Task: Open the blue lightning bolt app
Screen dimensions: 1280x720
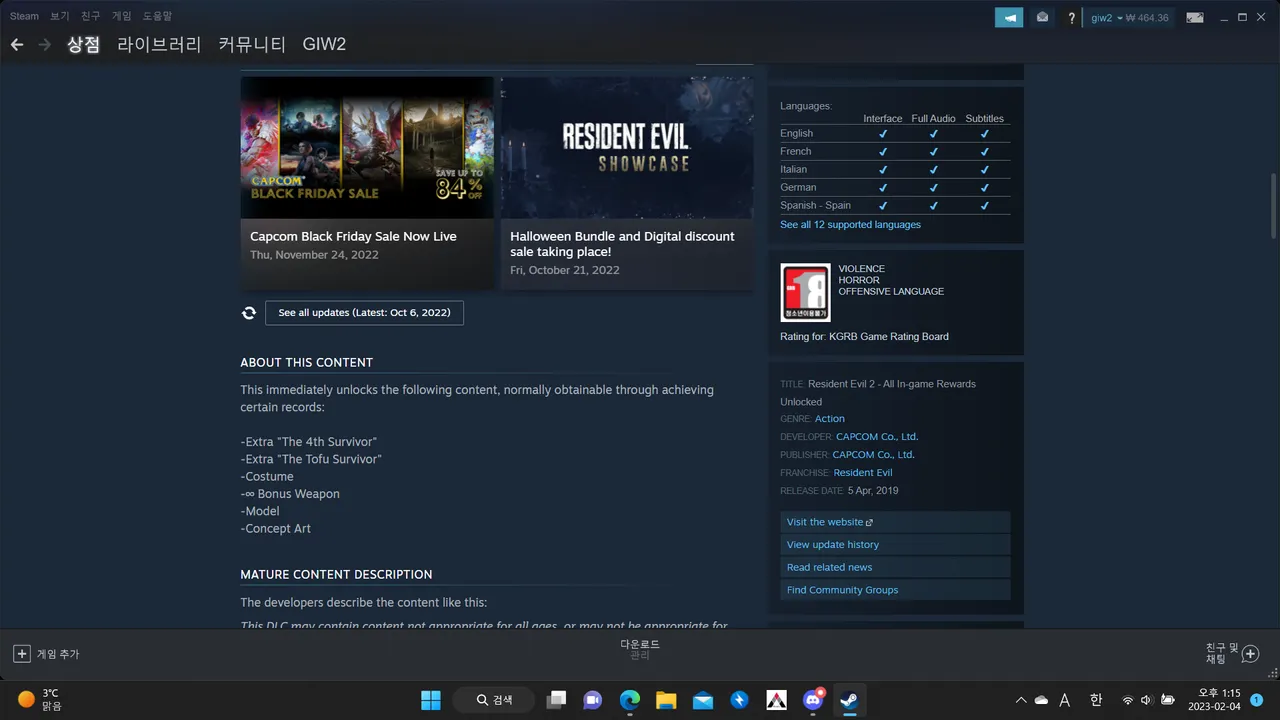Action: coord(740,700)
